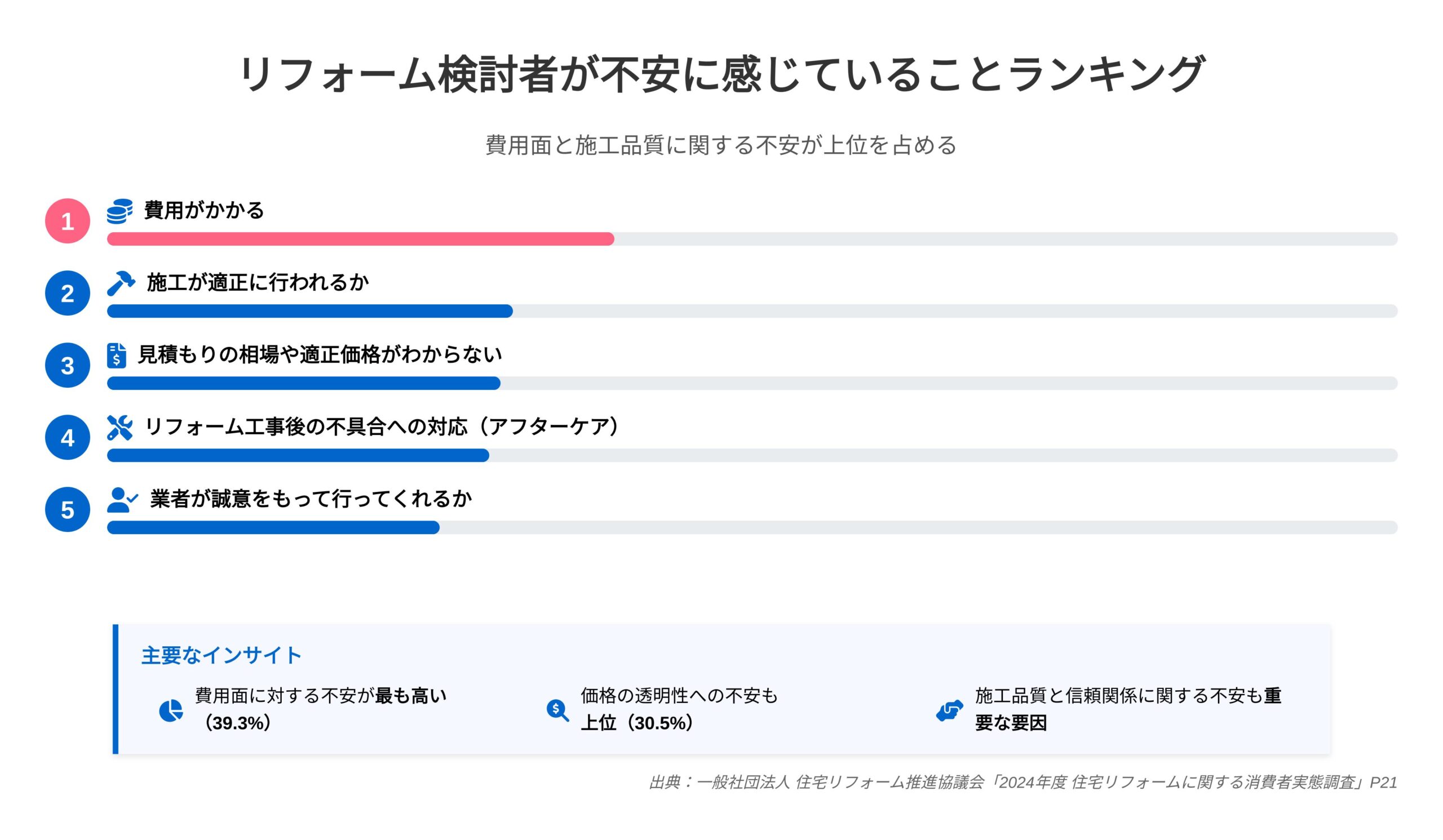This screenshot has width=1443, height=840.
Task: Click the crossed tools icon for アフターケア
Action: click(x=119, y=428)
